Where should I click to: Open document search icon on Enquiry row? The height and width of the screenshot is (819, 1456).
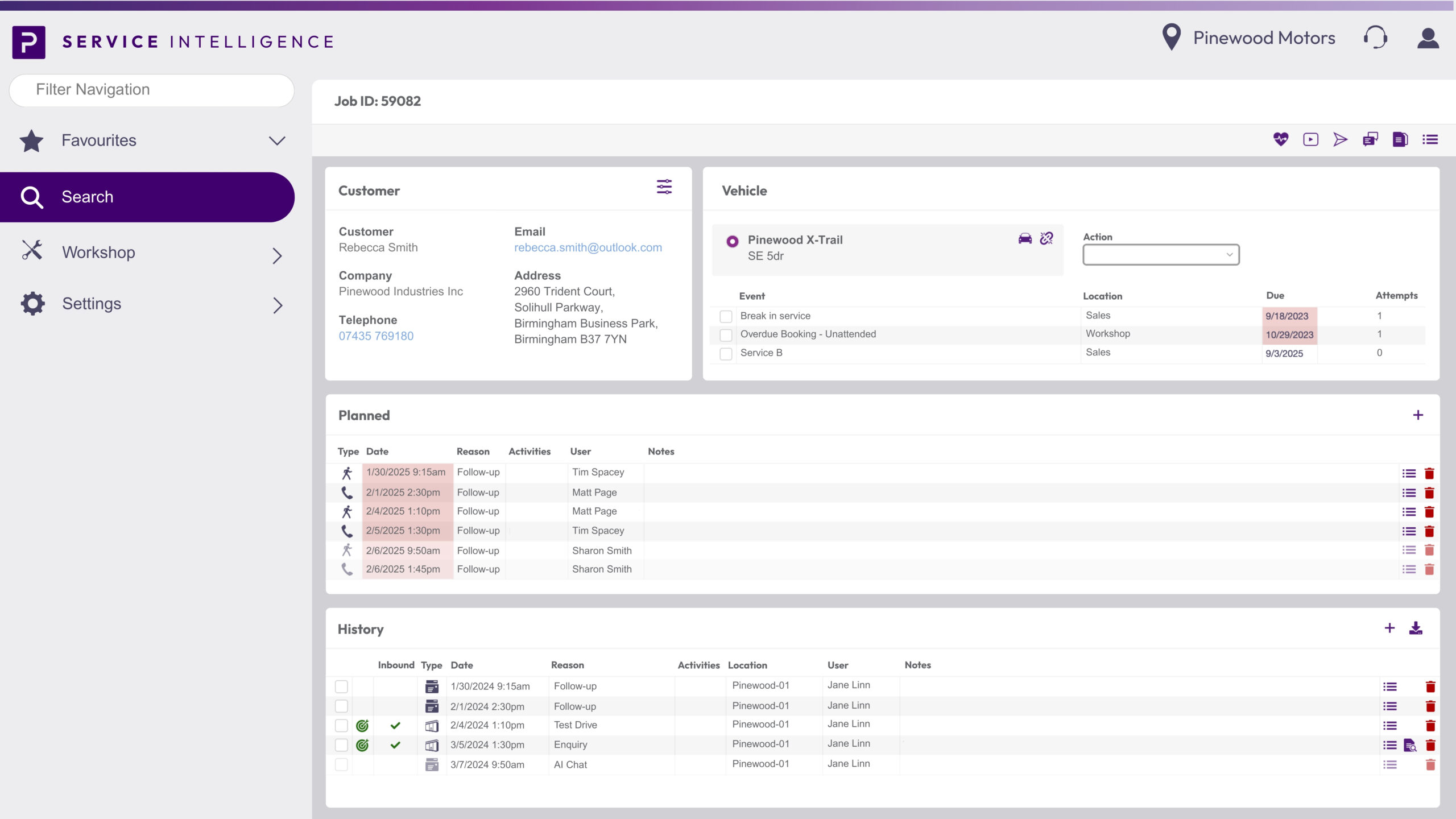[1410, 745]
